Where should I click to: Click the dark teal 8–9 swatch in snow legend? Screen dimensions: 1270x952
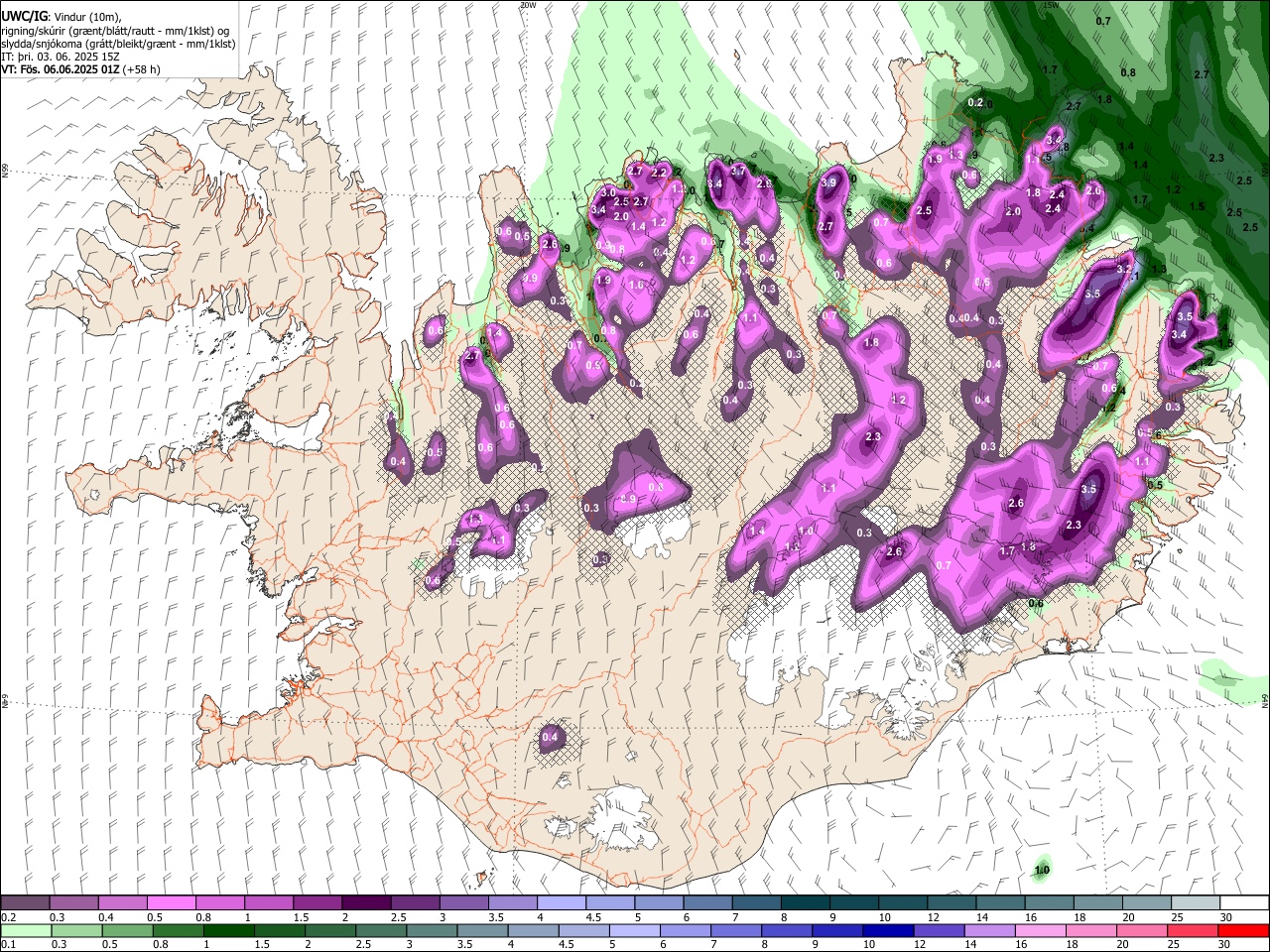pyautogui.click(x=805, y=903)
